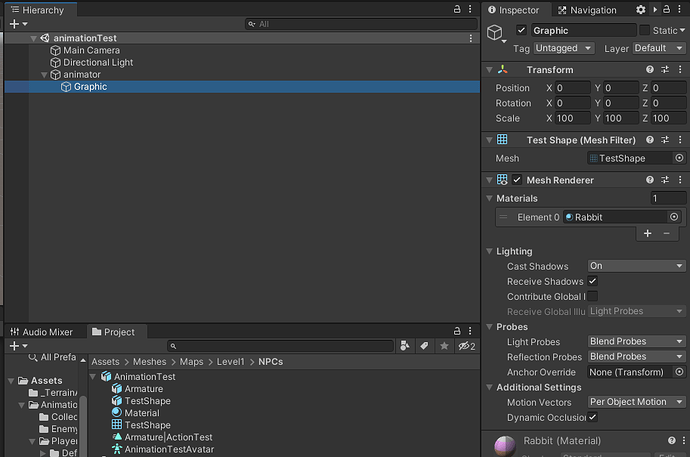Open Static flags dropdown arrow
The width and height of the screenshot is (690, 457).
[682, 30]
